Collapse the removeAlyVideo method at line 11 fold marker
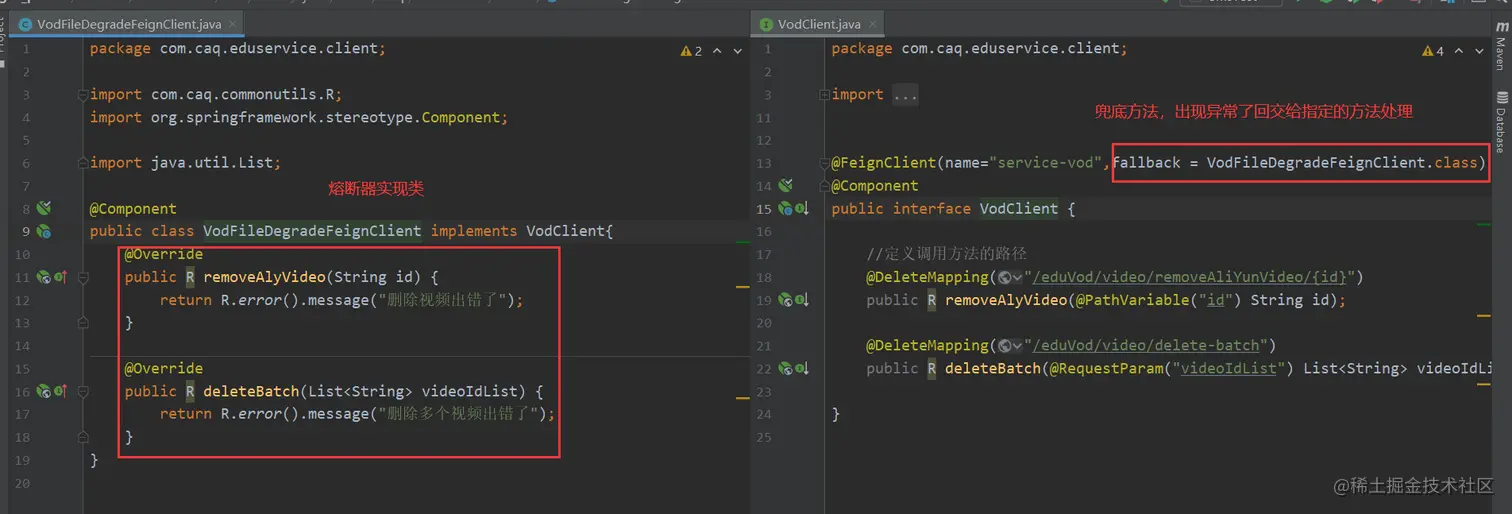 click(x=83, y=277)
